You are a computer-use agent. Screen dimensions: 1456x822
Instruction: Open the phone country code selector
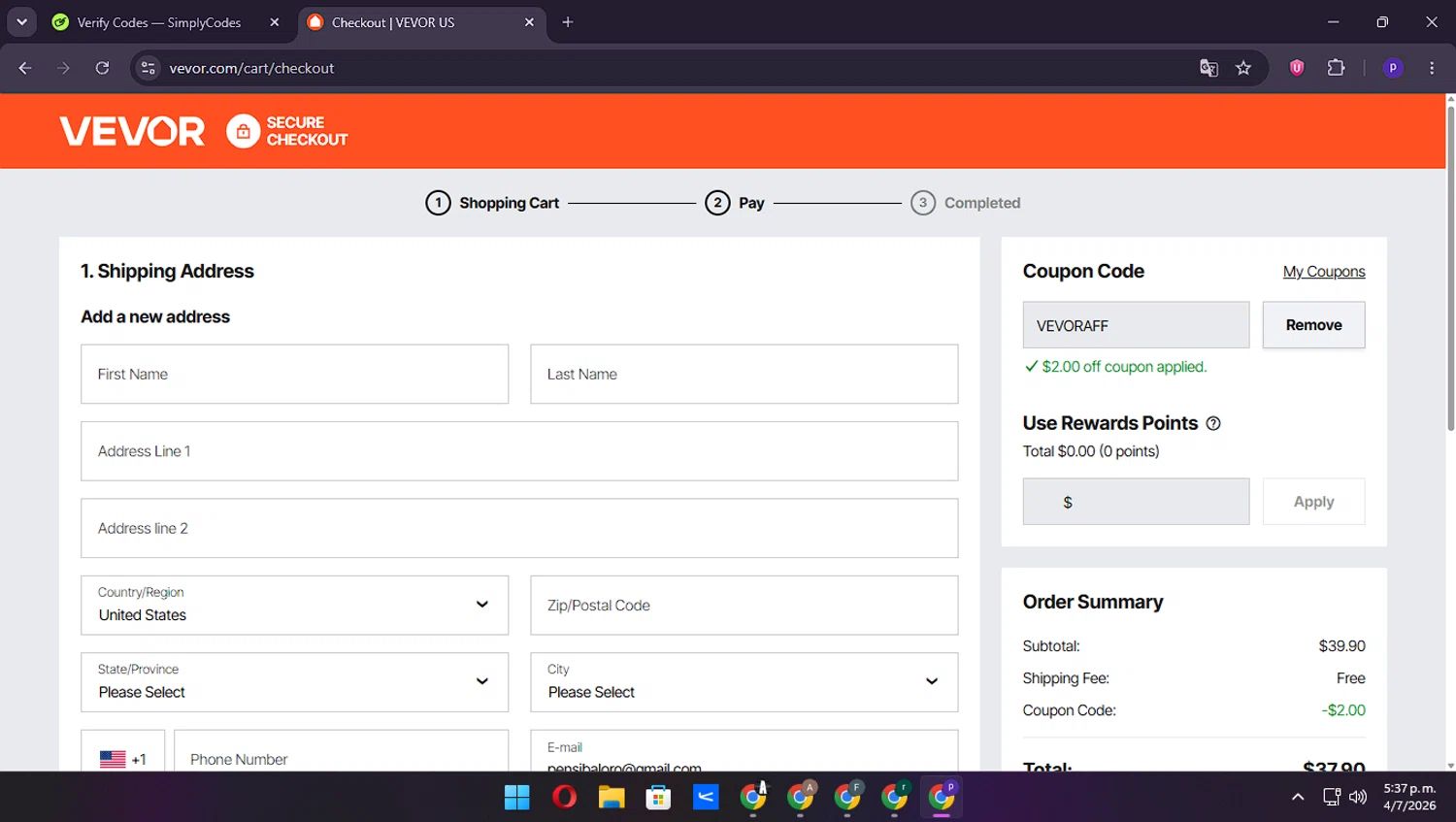pyautogui.click(x=123, y=751)
